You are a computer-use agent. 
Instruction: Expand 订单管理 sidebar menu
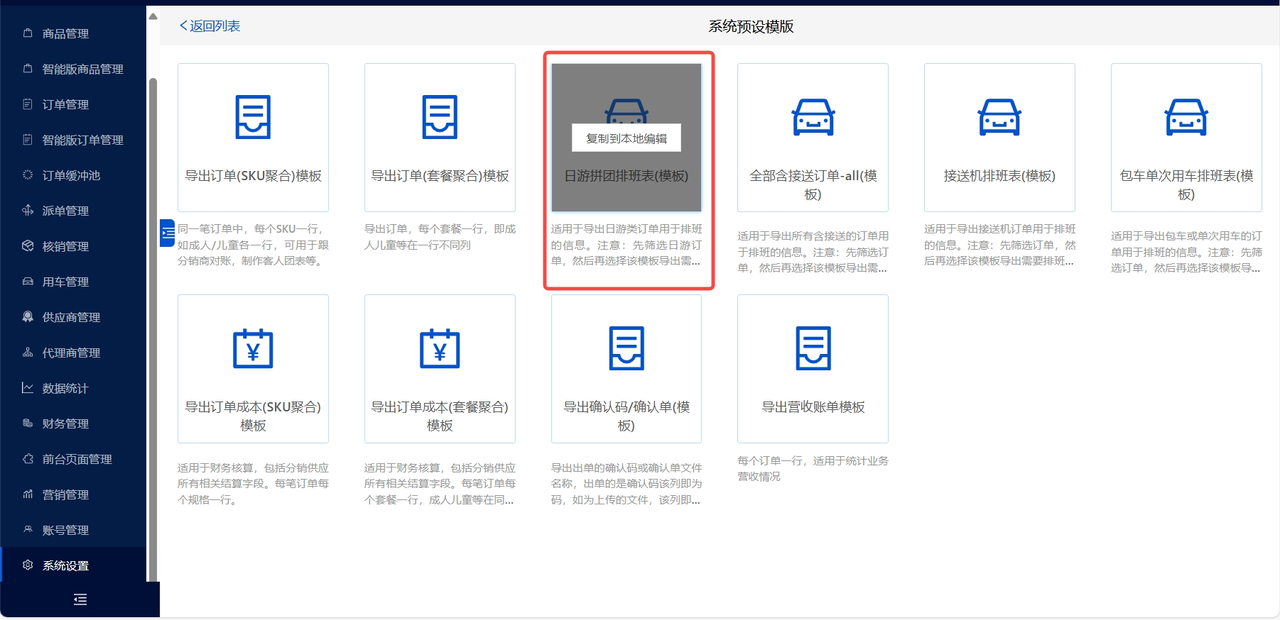tap(66, 105)
